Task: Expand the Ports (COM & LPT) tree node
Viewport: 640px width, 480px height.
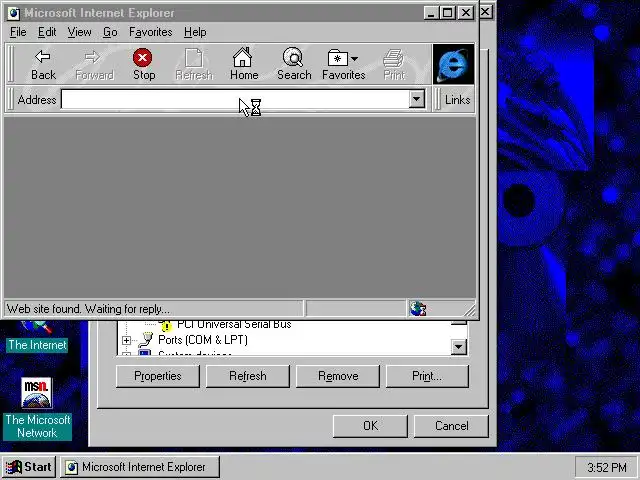Action: click(126, 340)
